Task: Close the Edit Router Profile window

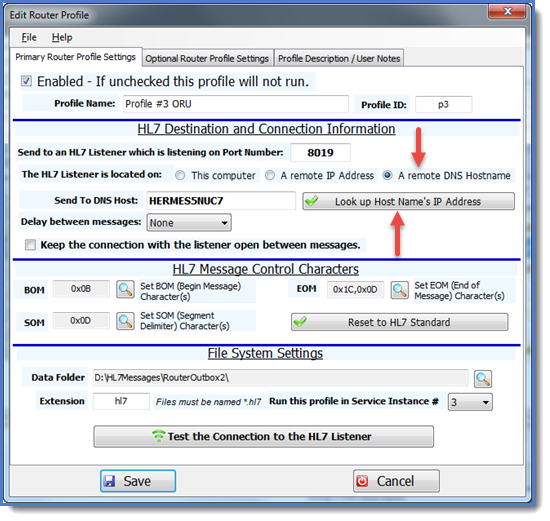Action: [x=507, y=12]
